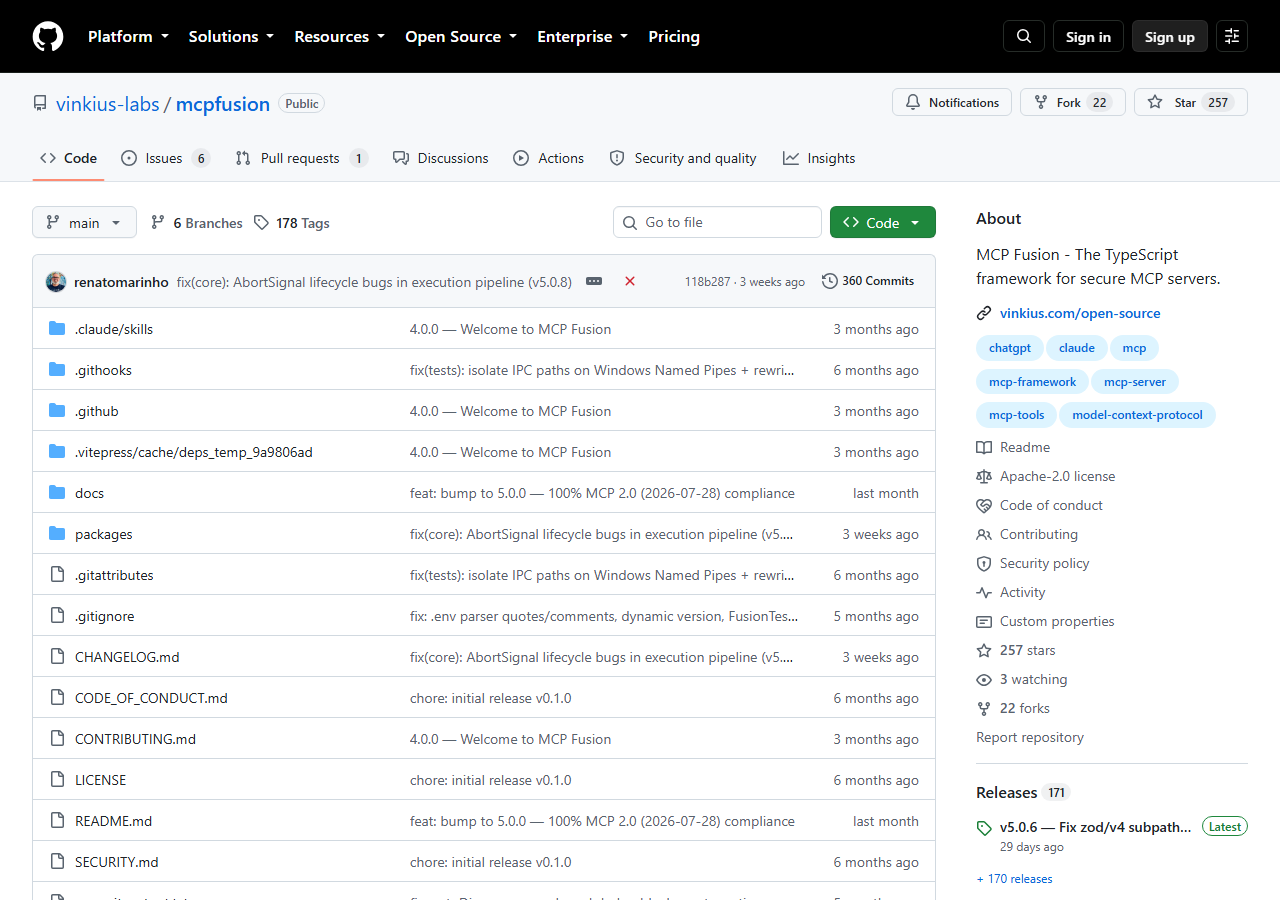Expand the Resources menu
The height and width of the screenshot is (900, 1280).
[339, 37]
